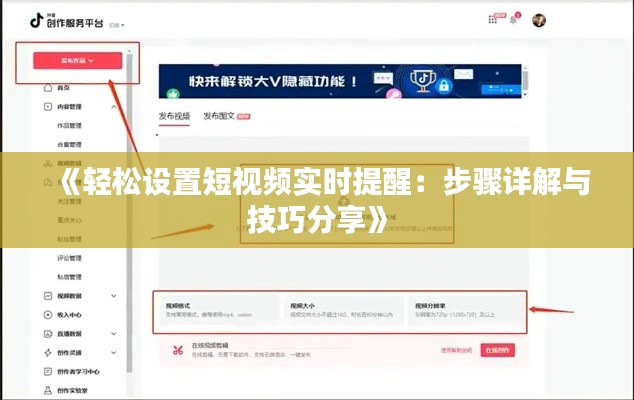This screenshot has height=400, width=634.
Task: Click the user avatar picture
Action: (539, 19)
